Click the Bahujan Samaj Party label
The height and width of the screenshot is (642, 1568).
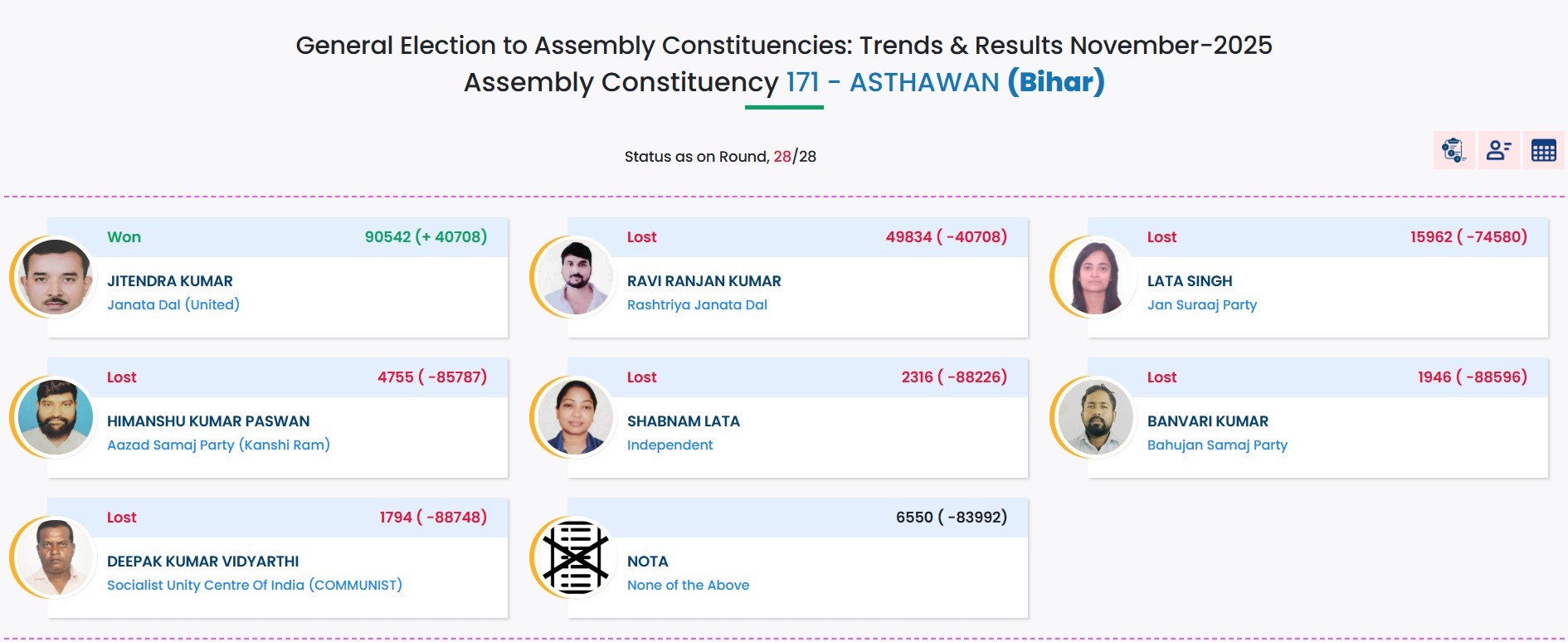click(x=1217, y=445)
